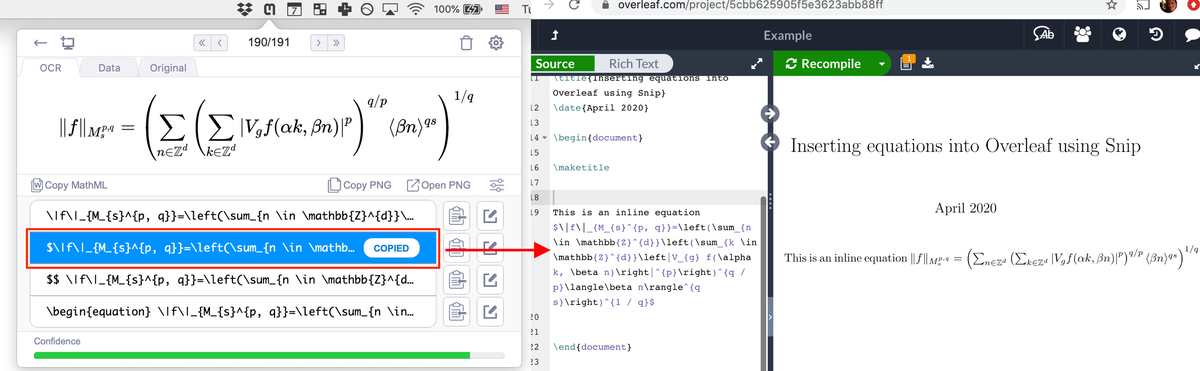The image size is (1200, 371).
Task: Click the Mathpix Snip menu bar icon
Action: click(269, 9)
